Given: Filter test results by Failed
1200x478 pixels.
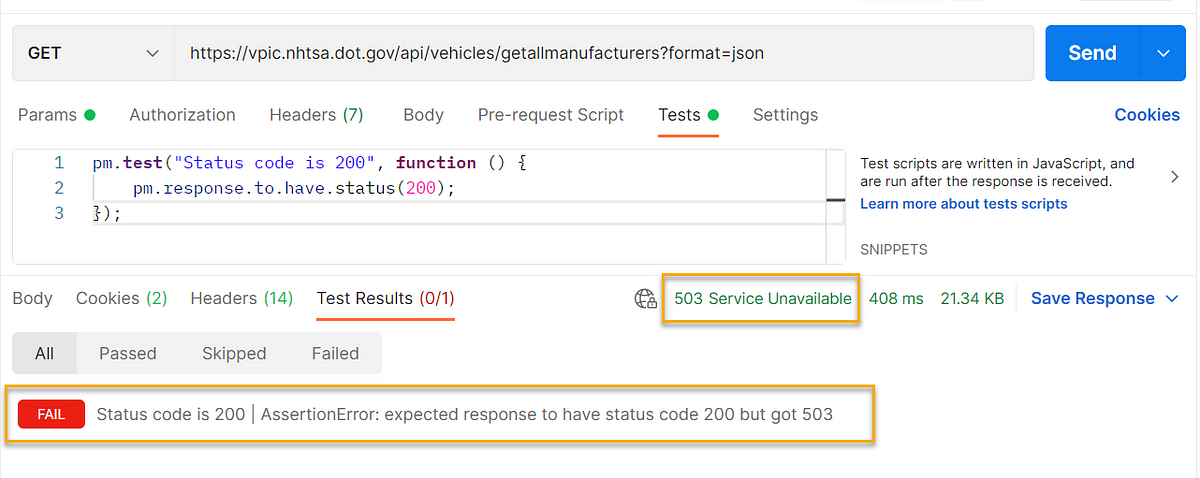Looking at the screenshot, I should tap(335, 353).
